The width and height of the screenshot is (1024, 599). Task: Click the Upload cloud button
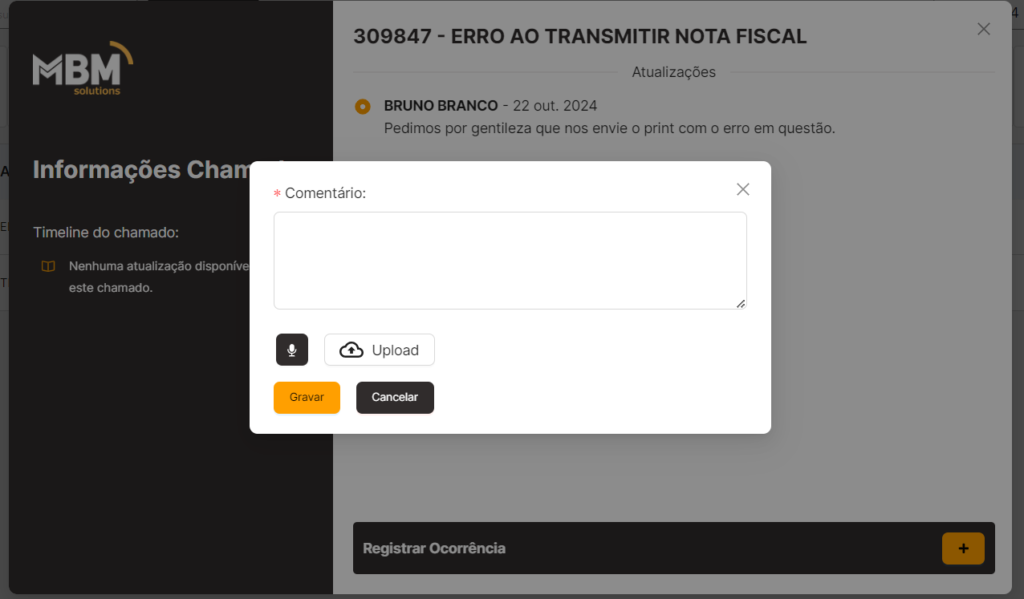pyautogui.click(x=379, y=349)
